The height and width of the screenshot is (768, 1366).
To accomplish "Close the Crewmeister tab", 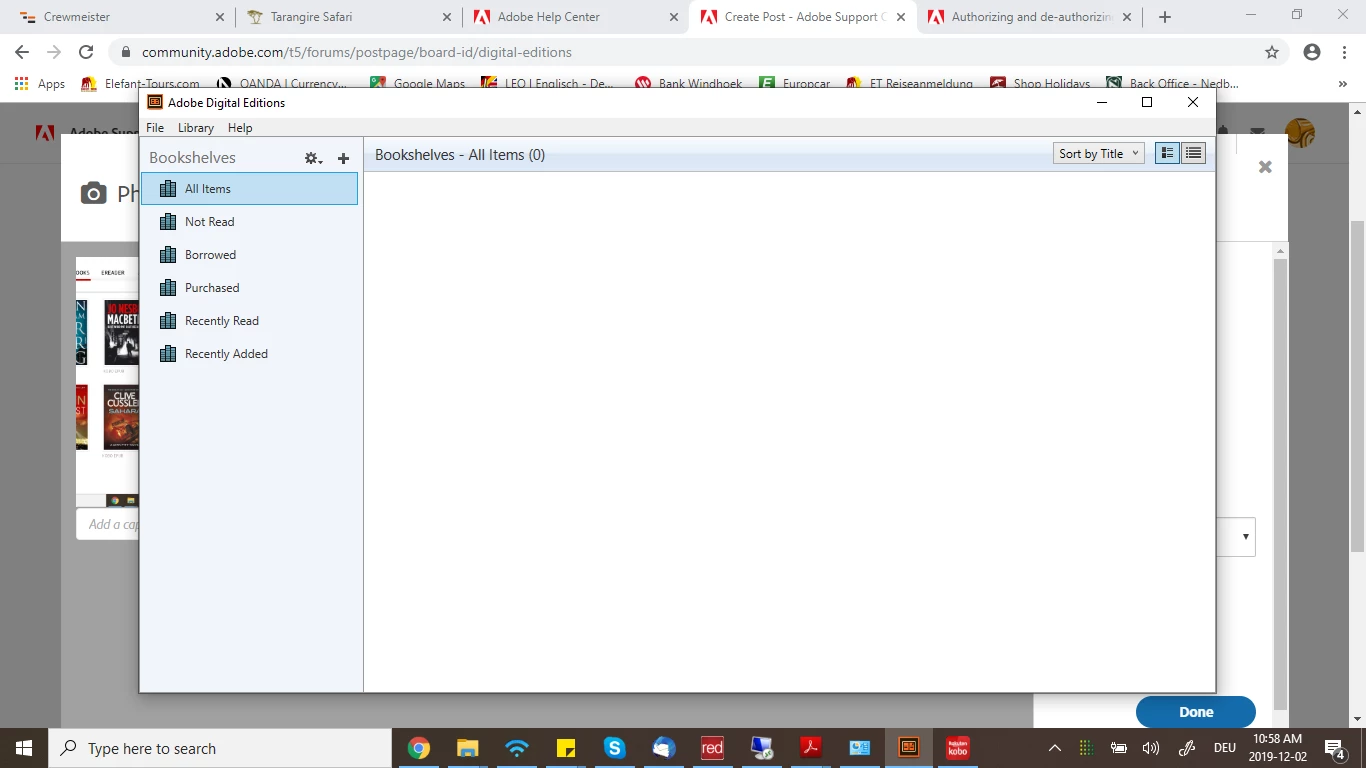I will pyautogui.click(x=220, y=17).
